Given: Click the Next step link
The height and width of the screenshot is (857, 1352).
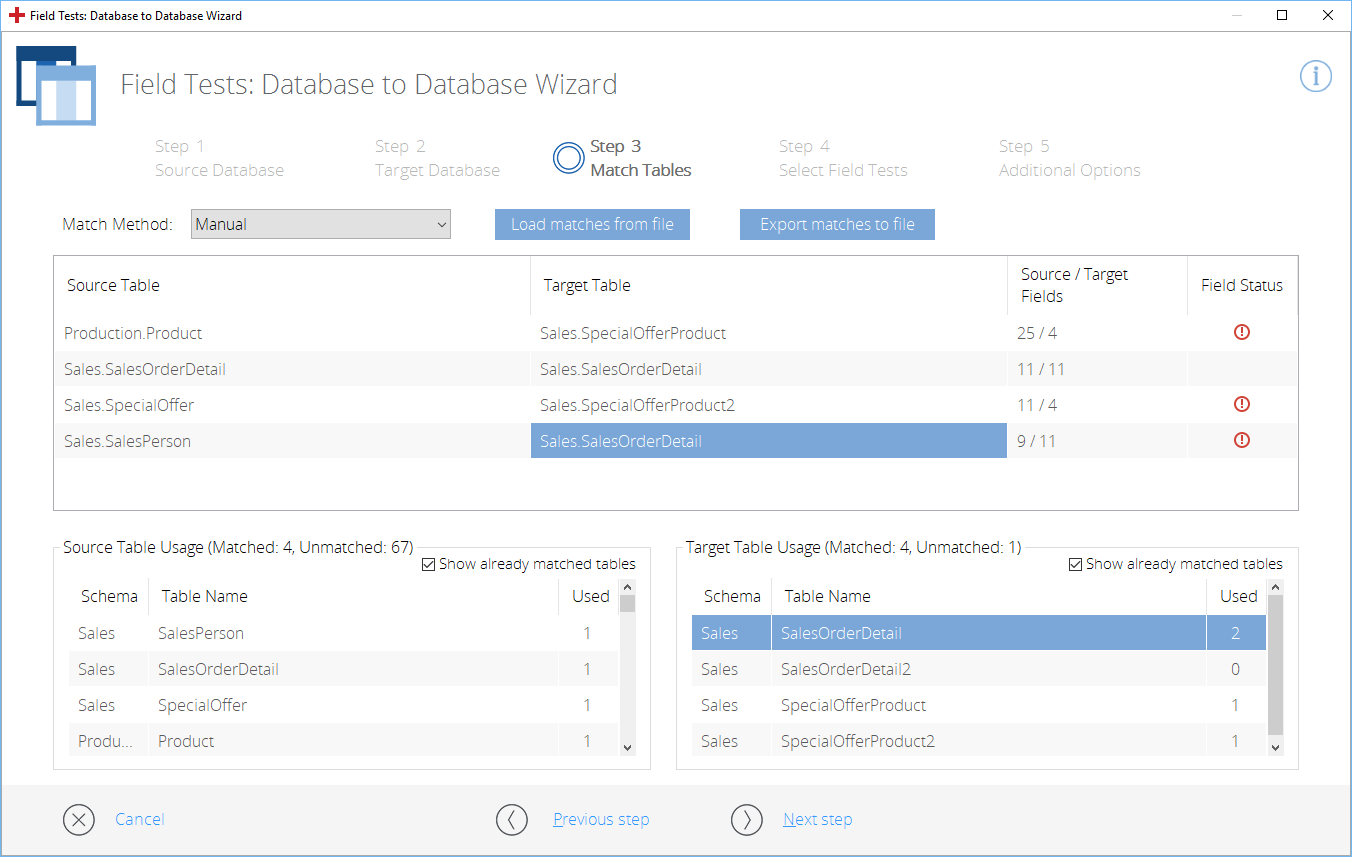Looking at the screenshot, I should click(x=817, y=820).
